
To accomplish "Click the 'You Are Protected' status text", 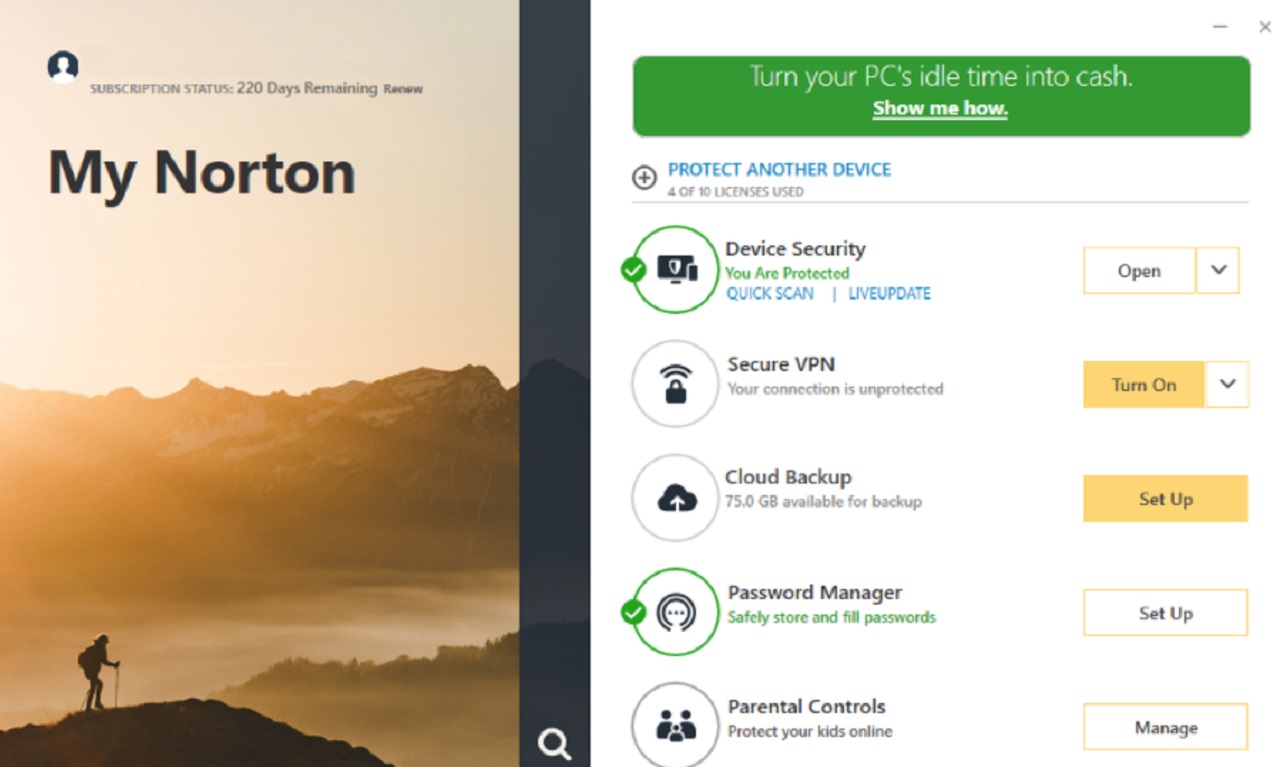I will [x=787, y=273].
